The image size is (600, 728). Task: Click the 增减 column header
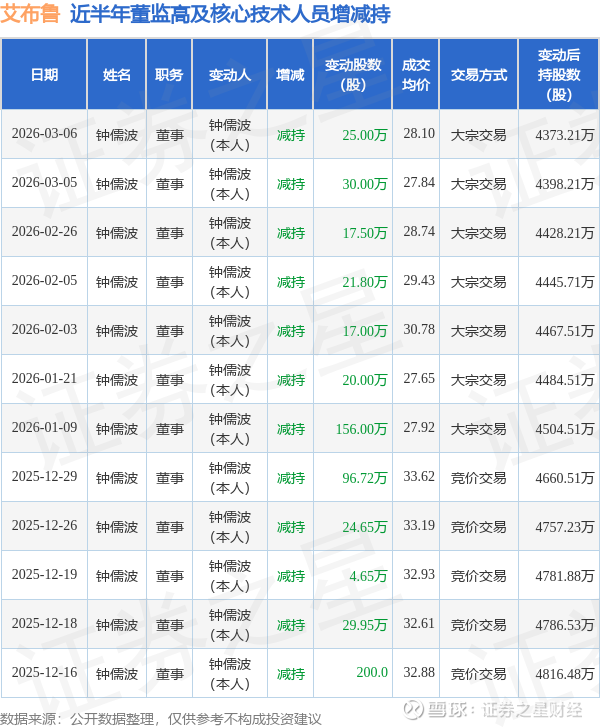290,75
